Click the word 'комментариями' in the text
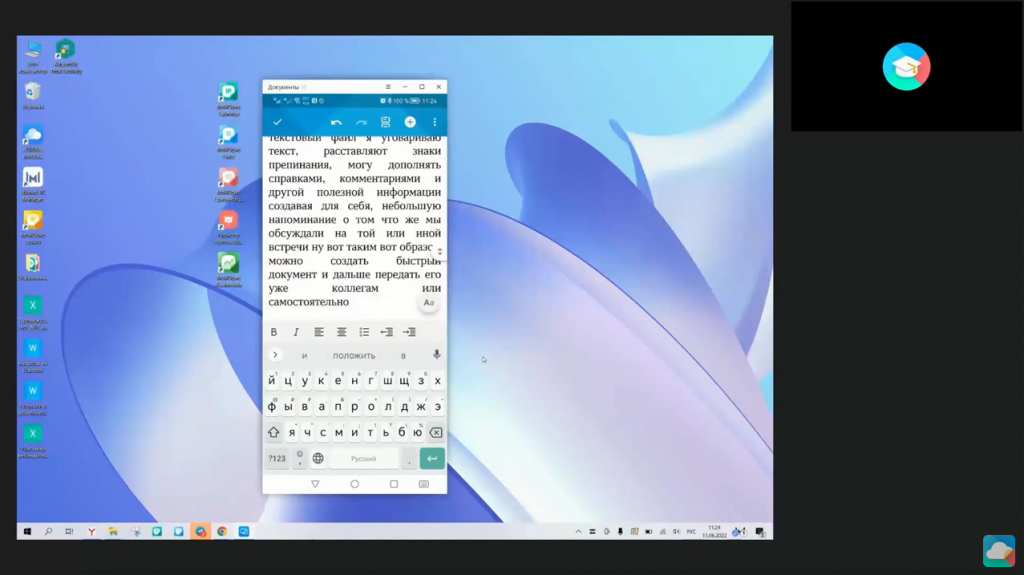The height and width of the screenshot is (575, 1024). coord(380,178)
